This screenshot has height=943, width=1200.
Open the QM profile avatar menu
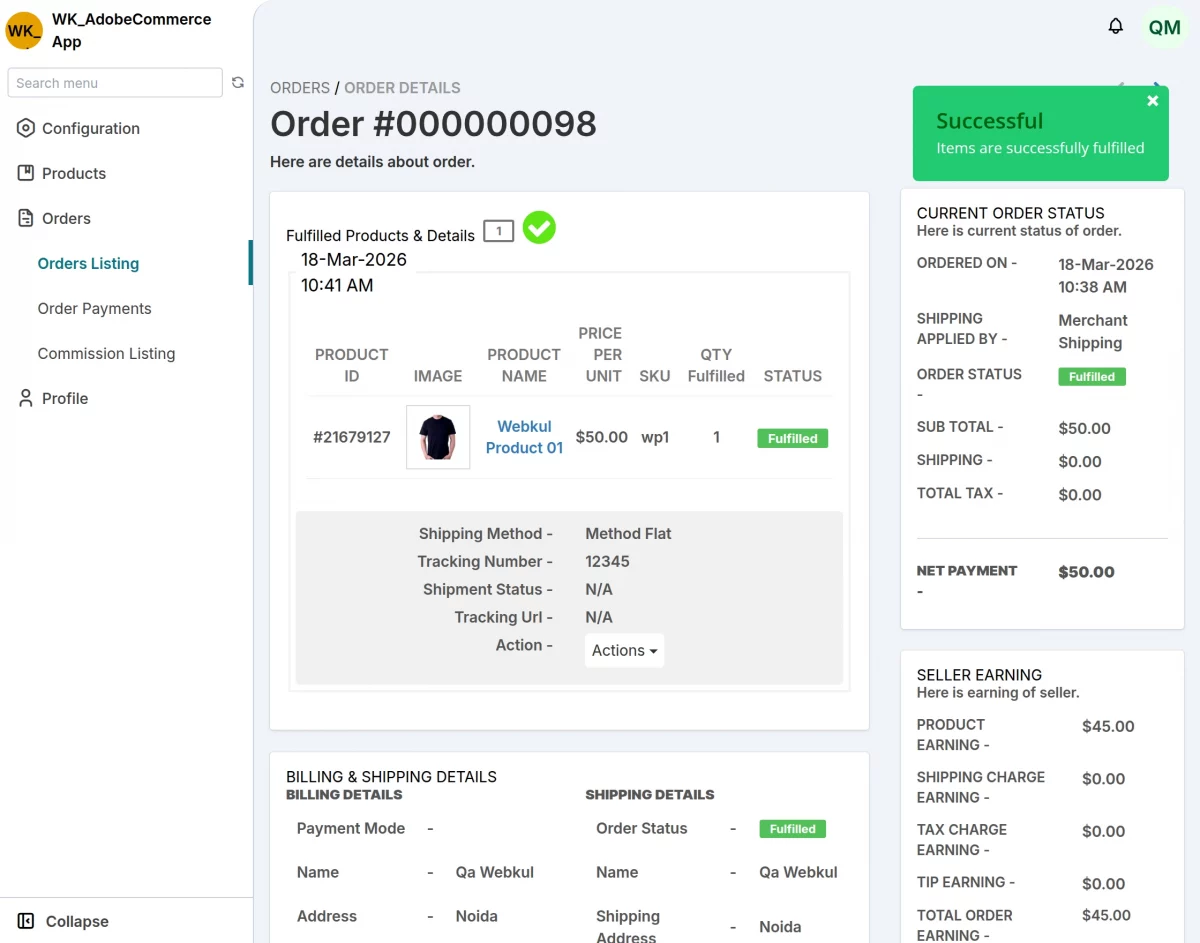[1164, 28]
